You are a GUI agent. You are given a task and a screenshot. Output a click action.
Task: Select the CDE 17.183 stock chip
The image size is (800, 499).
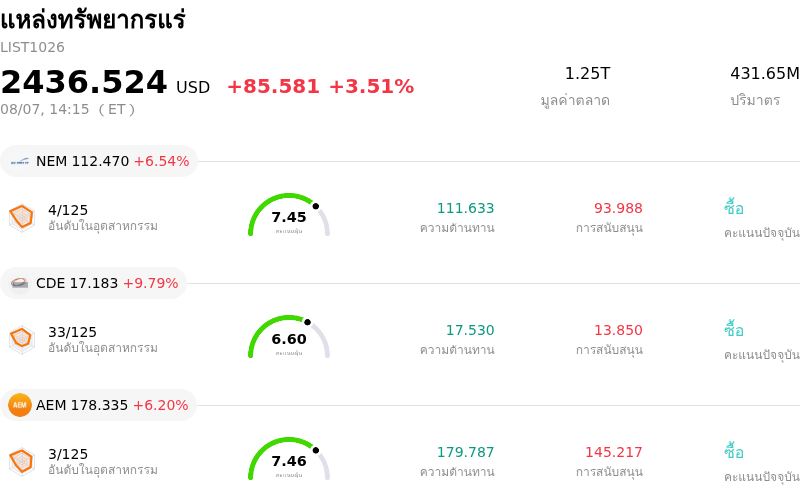pos(93,283)
